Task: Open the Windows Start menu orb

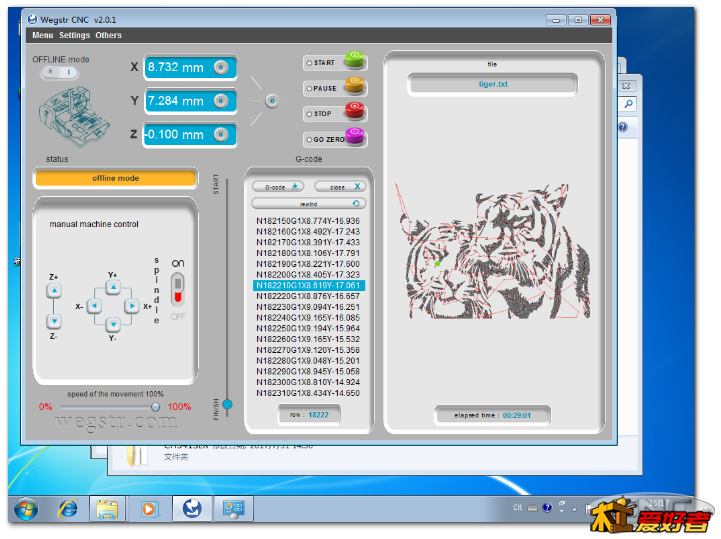Action: 26,509
